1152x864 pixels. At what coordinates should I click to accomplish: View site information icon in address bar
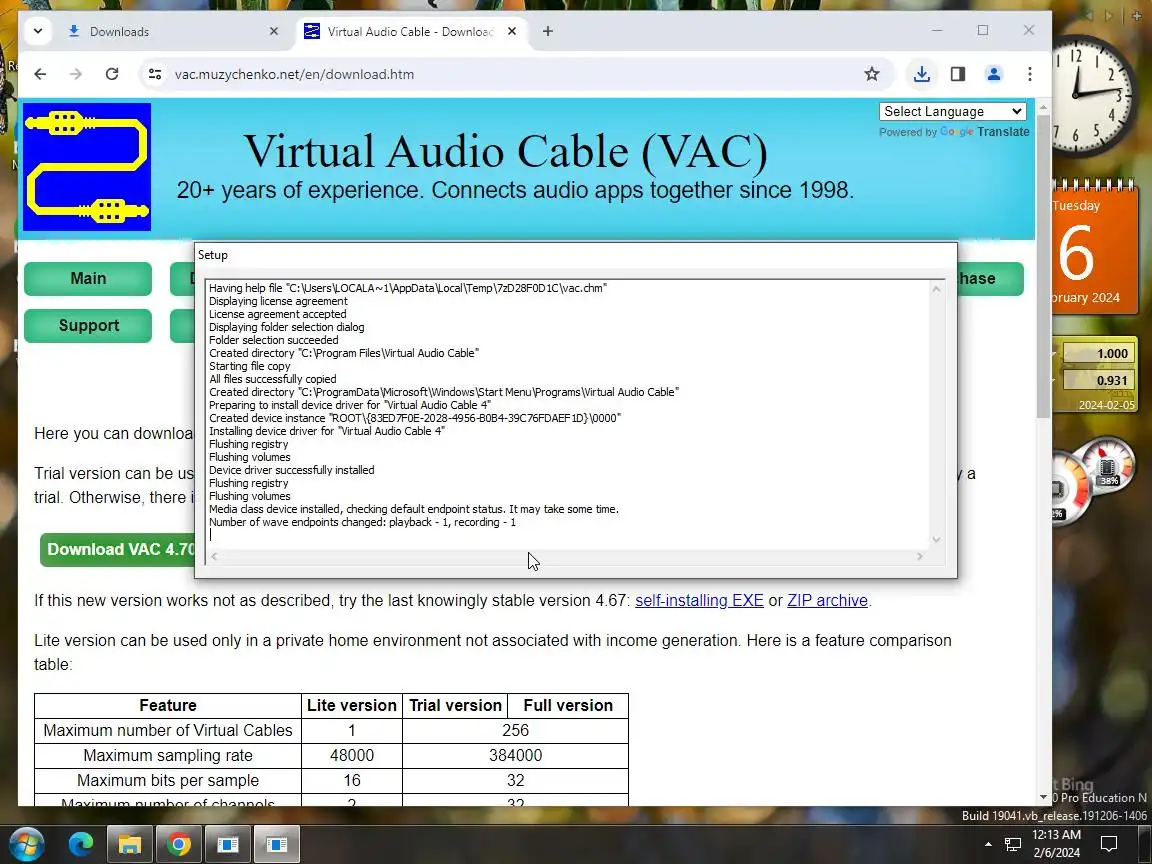pyautogui.click(x=155, y=74)
